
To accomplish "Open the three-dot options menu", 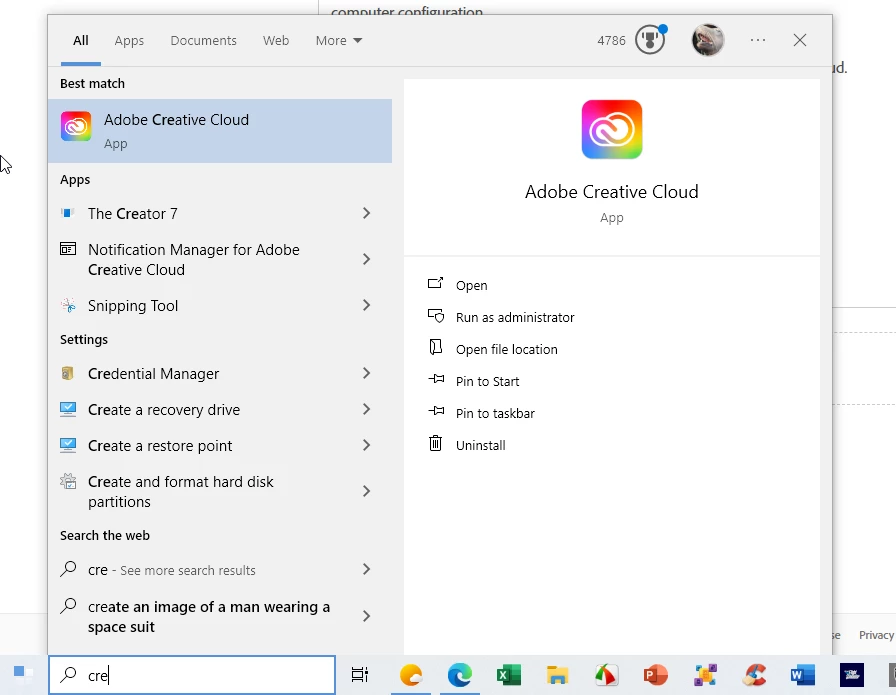I will 758,40.
